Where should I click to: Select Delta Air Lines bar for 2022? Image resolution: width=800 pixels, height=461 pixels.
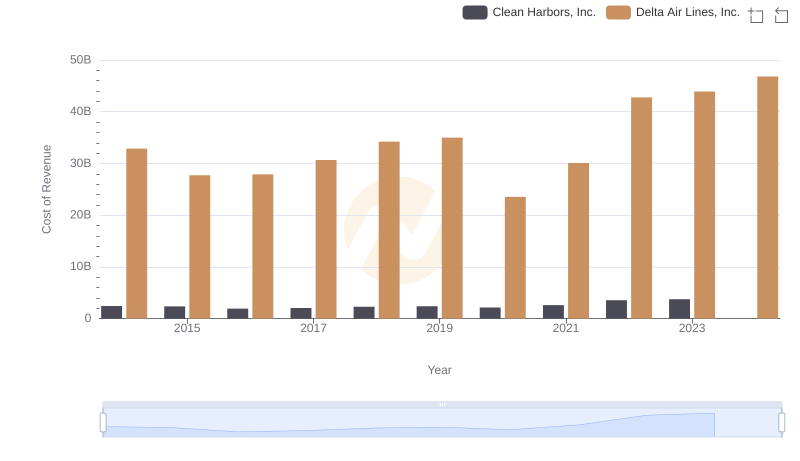pos(641,208)
